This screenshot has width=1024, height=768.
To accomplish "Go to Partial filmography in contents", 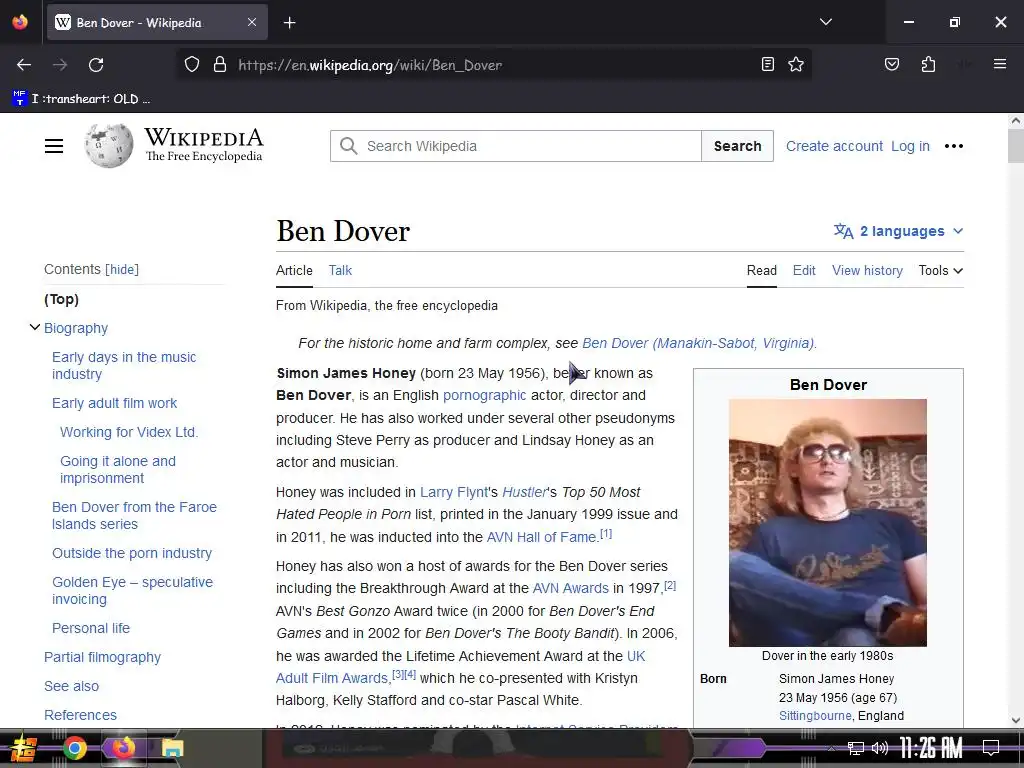I will pyautogui.click(x=102, y=657).
